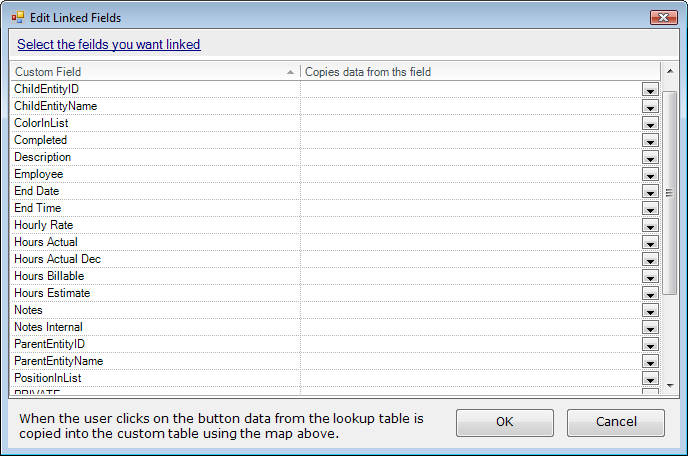This screenshot has height=456, width=688.
Task: Select the End Date field row
Action: [155, 191]
